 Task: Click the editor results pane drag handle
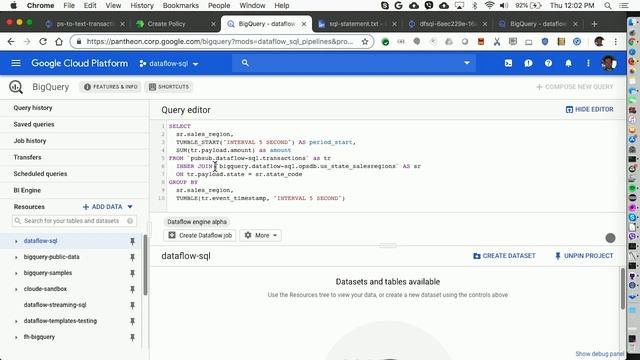pos(388,246)
